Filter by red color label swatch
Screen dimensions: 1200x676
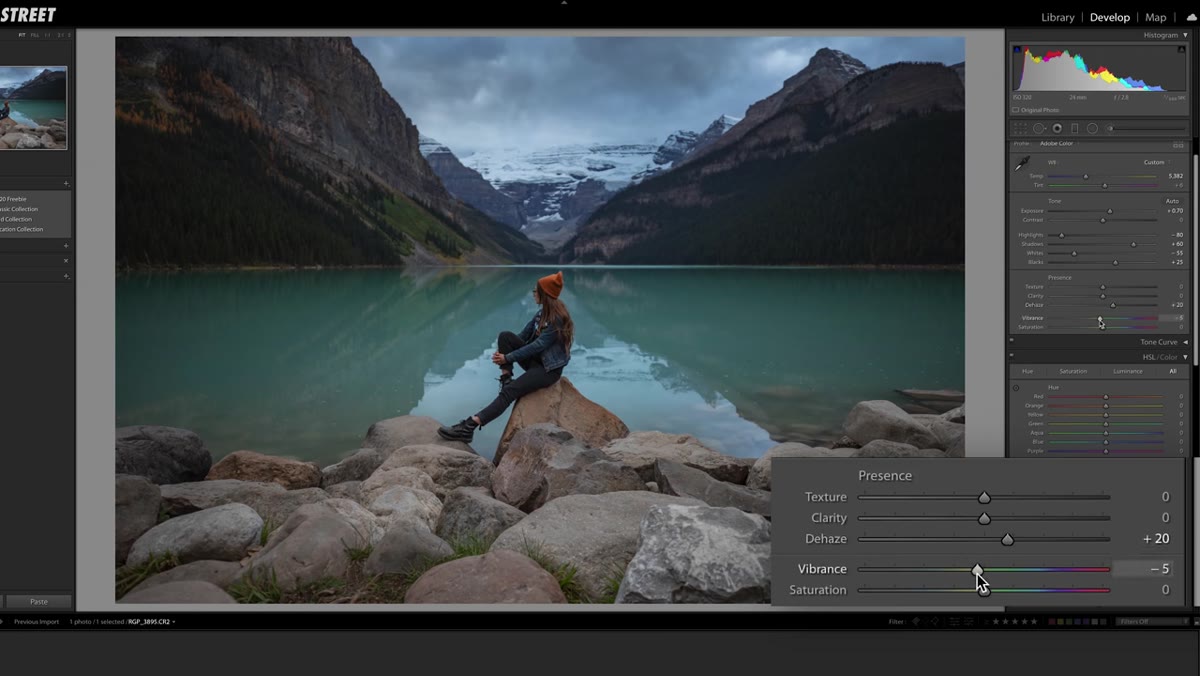pyautogui.click(x=1052, y=622)
